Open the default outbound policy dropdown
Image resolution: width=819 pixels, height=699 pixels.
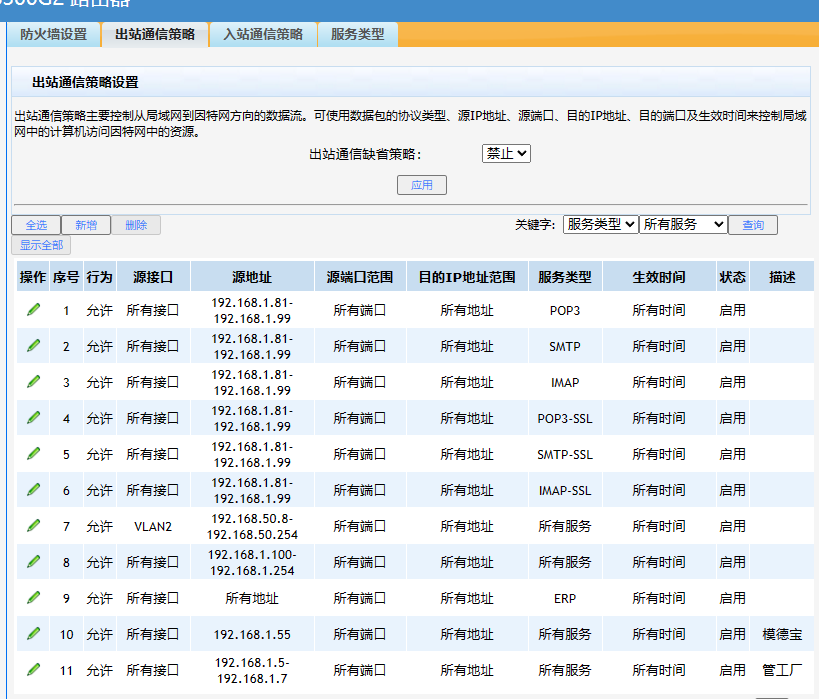tap(506, 154)
